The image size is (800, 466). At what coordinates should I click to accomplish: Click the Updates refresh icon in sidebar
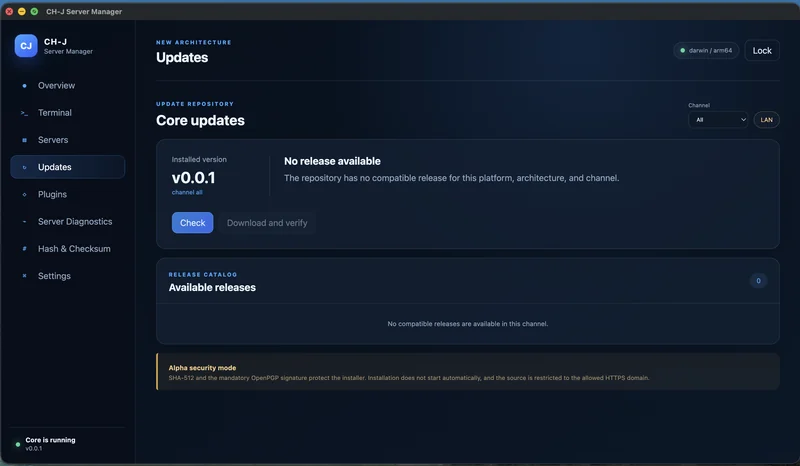coord(24,167)
